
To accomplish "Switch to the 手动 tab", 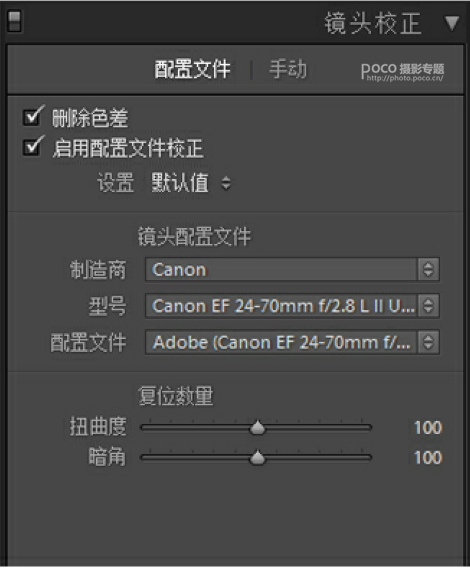I will pos(288,69).
